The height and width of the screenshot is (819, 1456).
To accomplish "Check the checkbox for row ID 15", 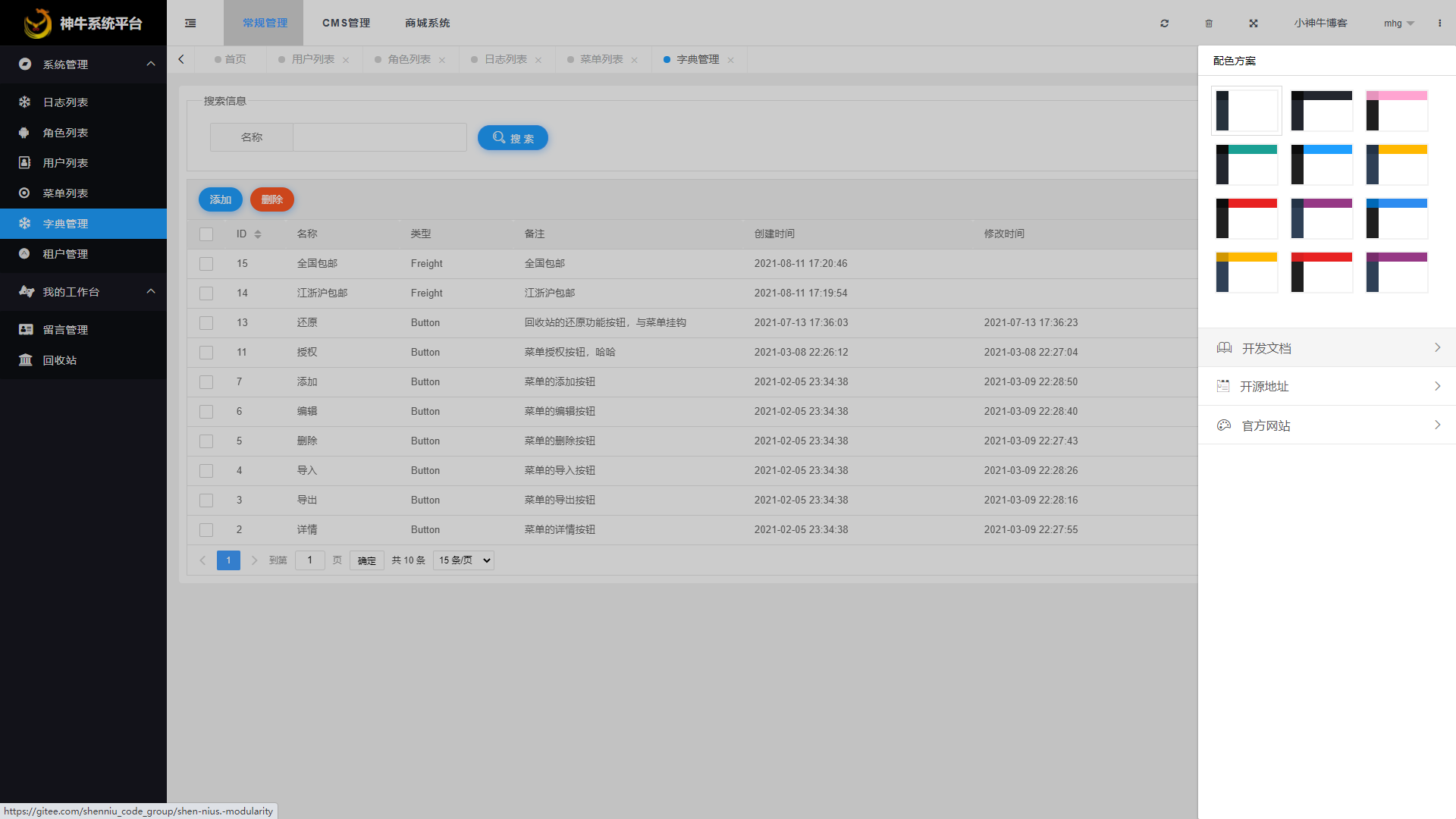I will point(206,264).
